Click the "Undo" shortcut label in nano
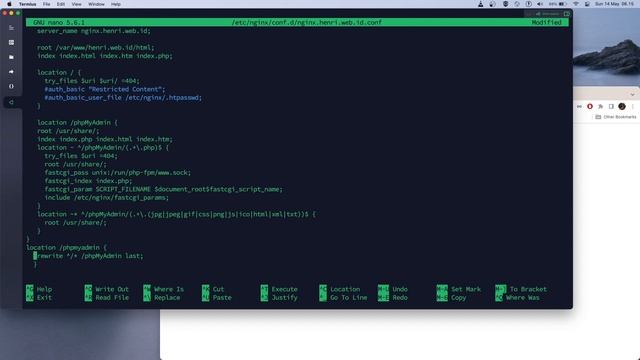Image resolution: width=640 pixels, height=360 pixels. tap(400, 289)
